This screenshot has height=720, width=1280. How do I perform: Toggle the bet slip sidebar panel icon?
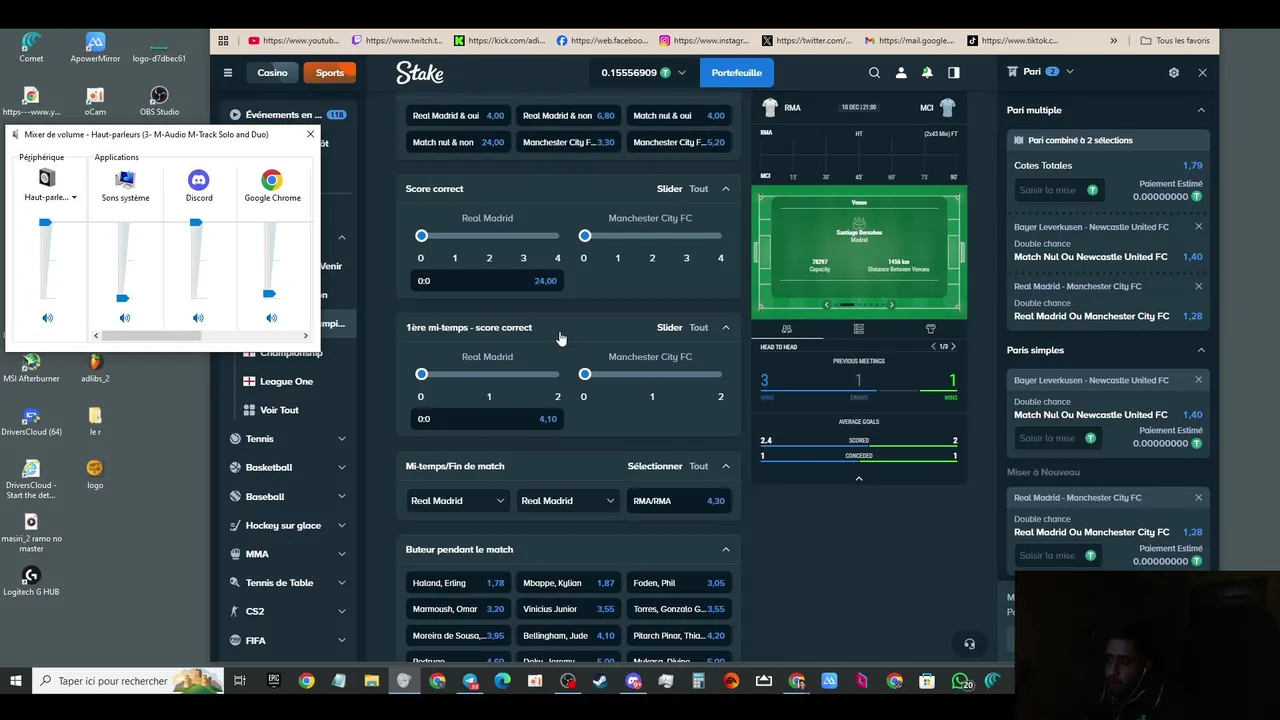954,72
